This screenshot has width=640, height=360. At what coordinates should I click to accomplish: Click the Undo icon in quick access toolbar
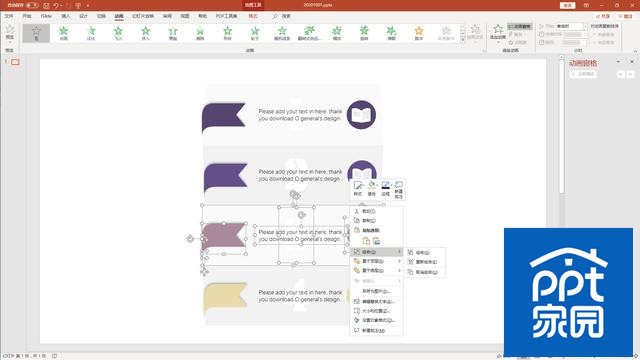tap(56, 5)
